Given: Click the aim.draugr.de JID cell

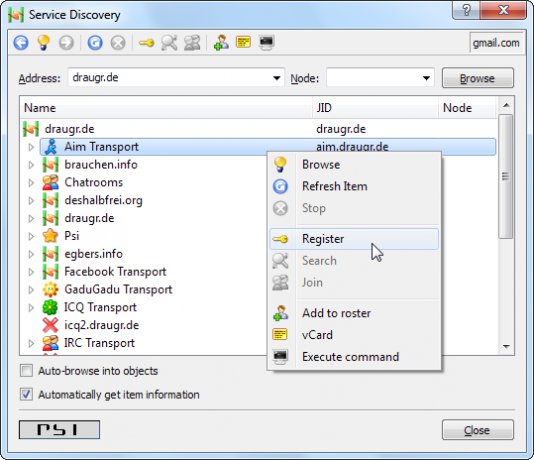Looking at the screenshot, I should pos(352,147).
